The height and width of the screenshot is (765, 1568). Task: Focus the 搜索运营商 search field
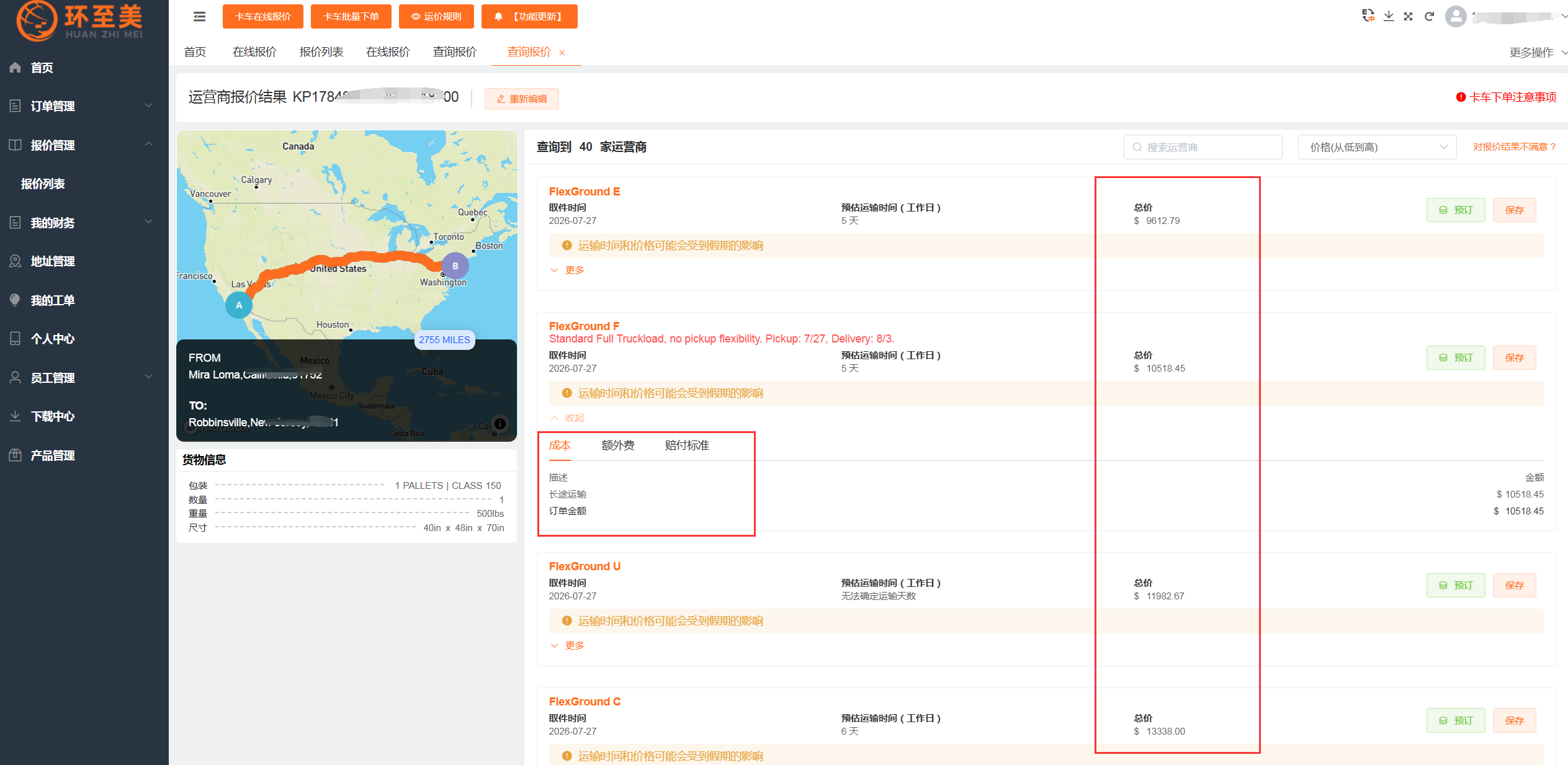point(1203,147)
